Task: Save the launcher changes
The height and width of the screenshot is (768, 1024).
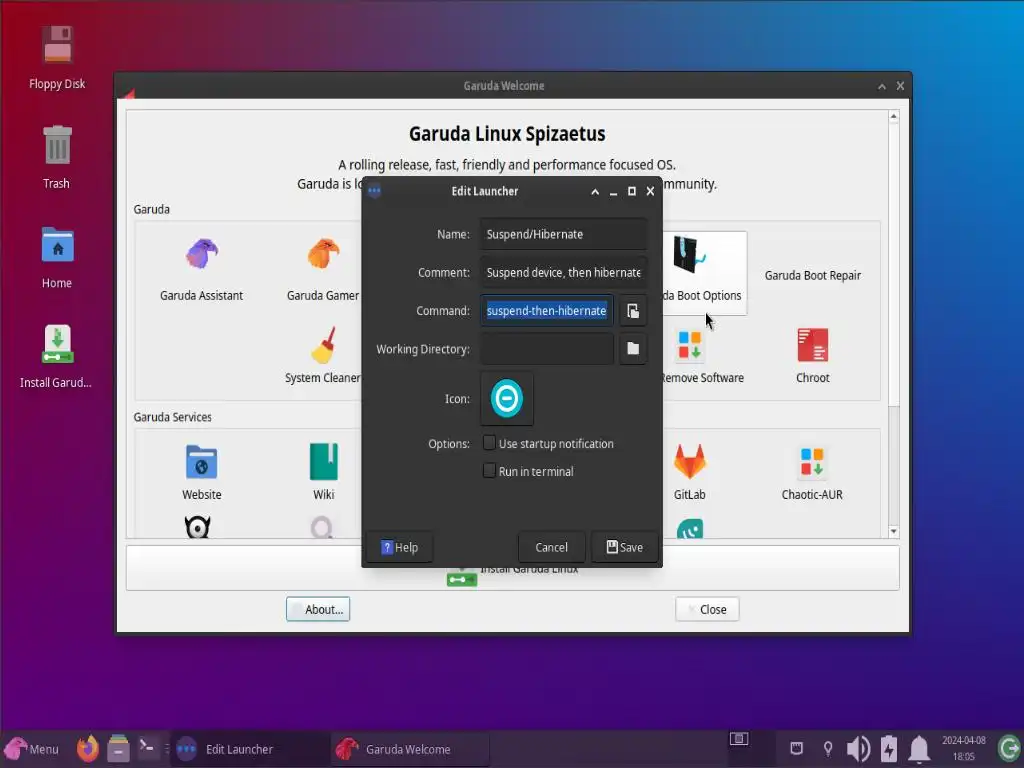Action: [x=624, y=547]
